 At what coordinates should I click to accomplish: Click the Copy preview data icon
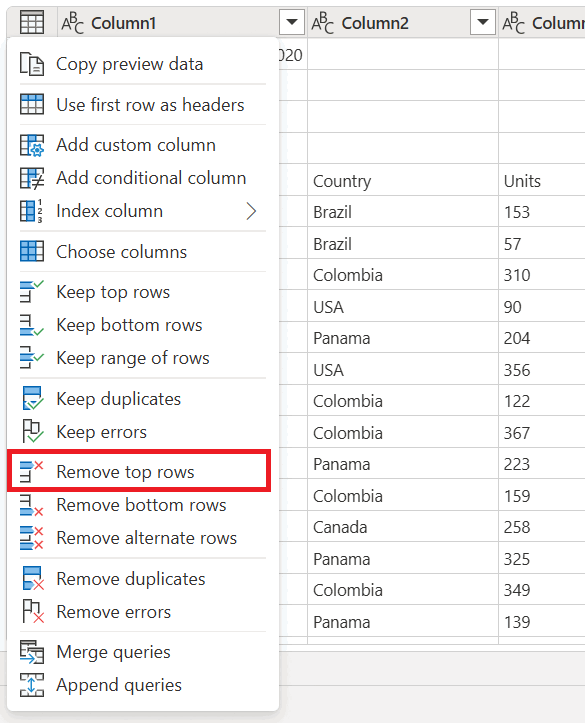click(32, 64)
